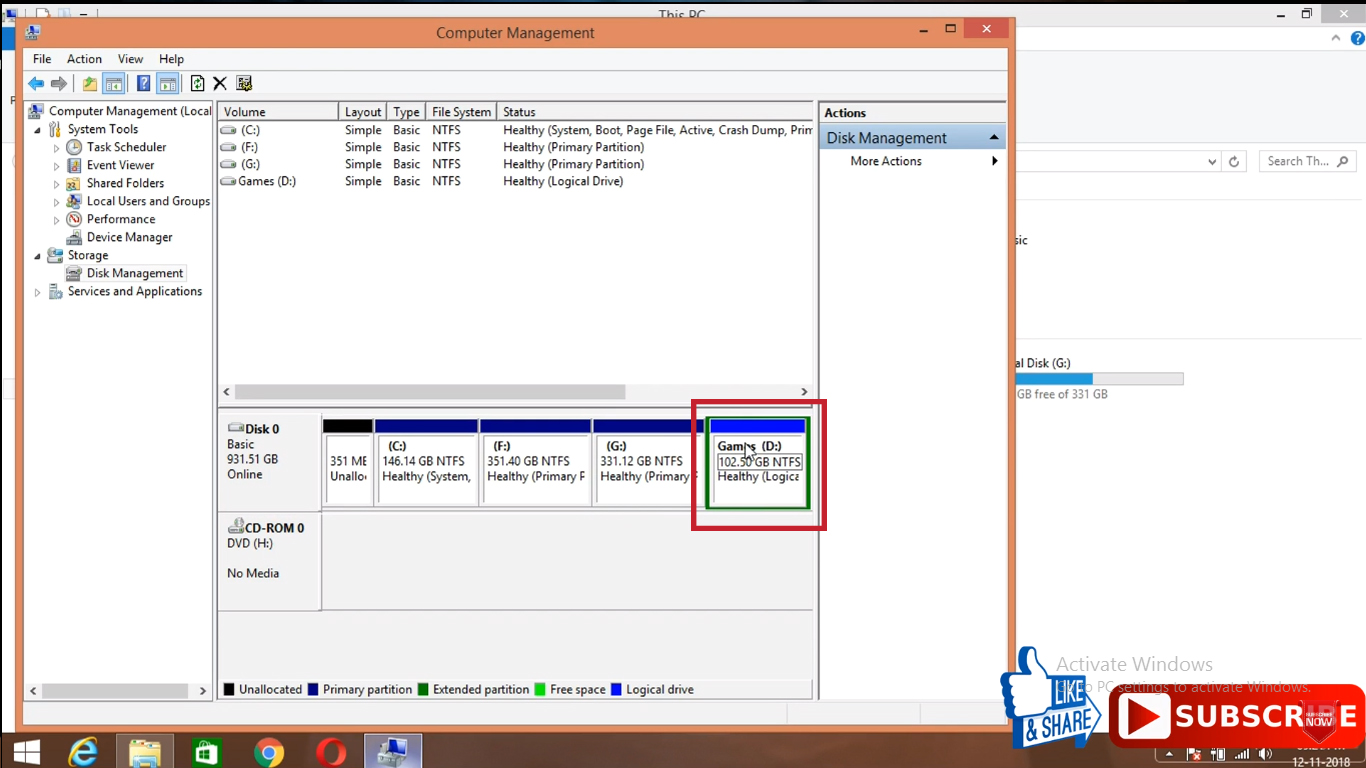Screen dimensions: 1366x768
Task: Click the CD-ROM 0 disc icon
Action: [236, 526]
